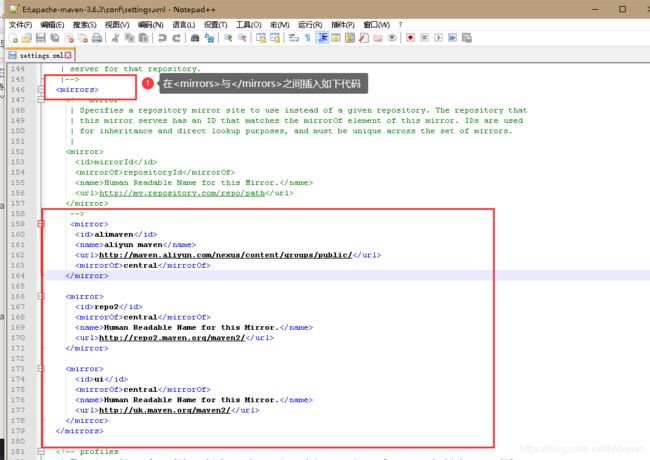Click Run Macro Multiple Times icon
The width and height of the screenshot is (650, 460).
tap(453, 38)
